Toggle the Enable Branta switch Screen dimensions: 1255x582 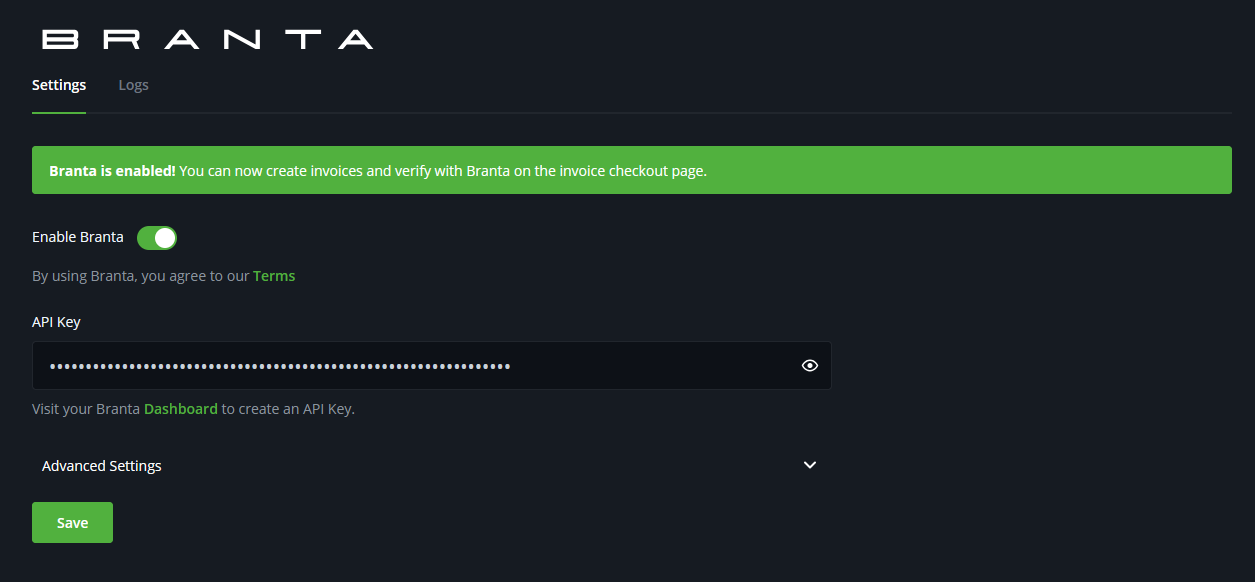click(157, 238)
